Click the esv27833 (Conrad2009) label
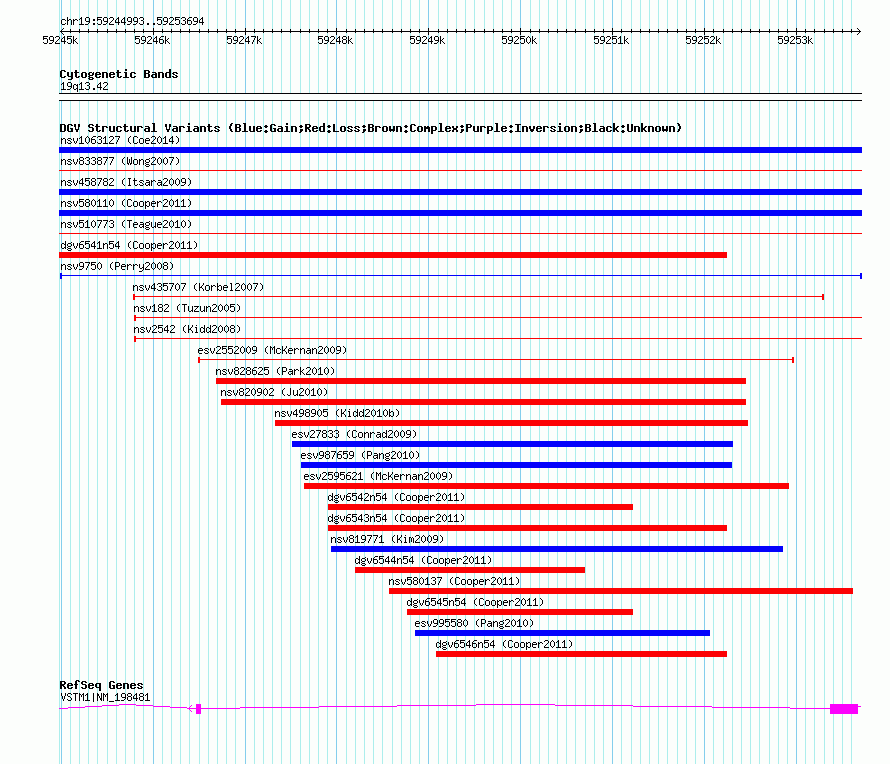This screenshot has width=890, height=764. coord(354,434)
